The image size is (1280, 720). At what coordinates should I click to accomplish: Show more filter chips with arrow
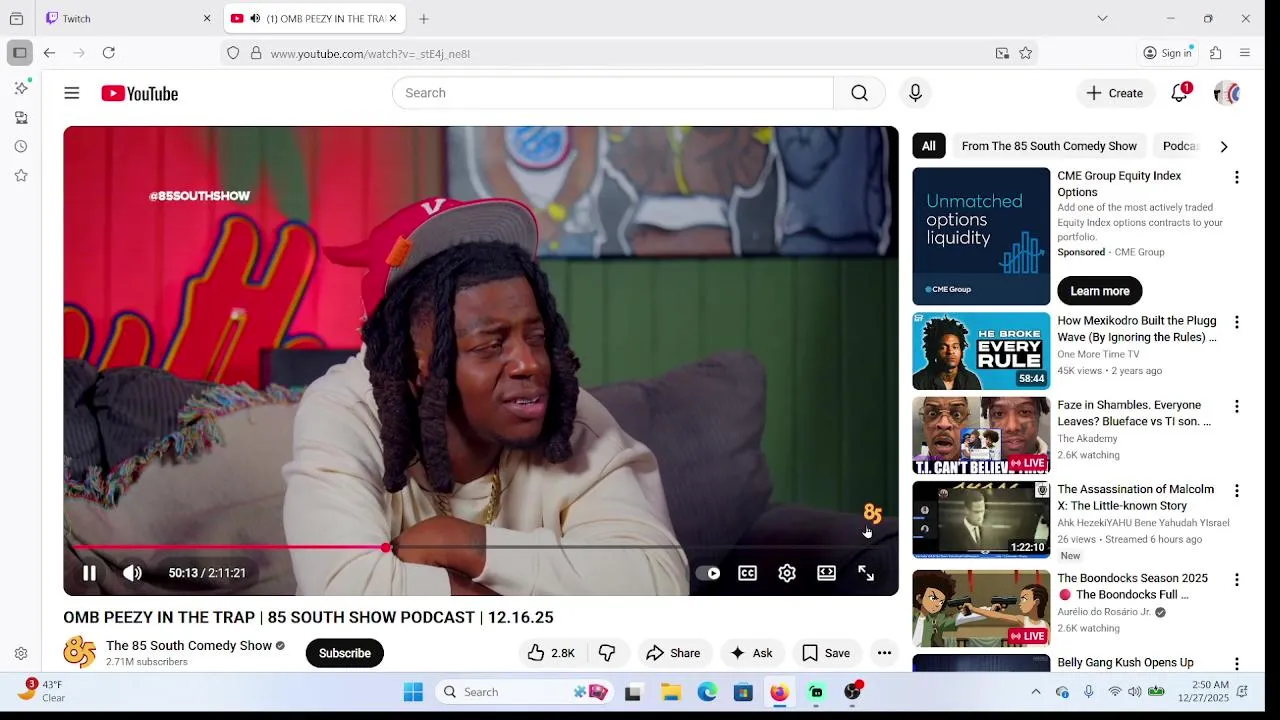[1223, 146]
